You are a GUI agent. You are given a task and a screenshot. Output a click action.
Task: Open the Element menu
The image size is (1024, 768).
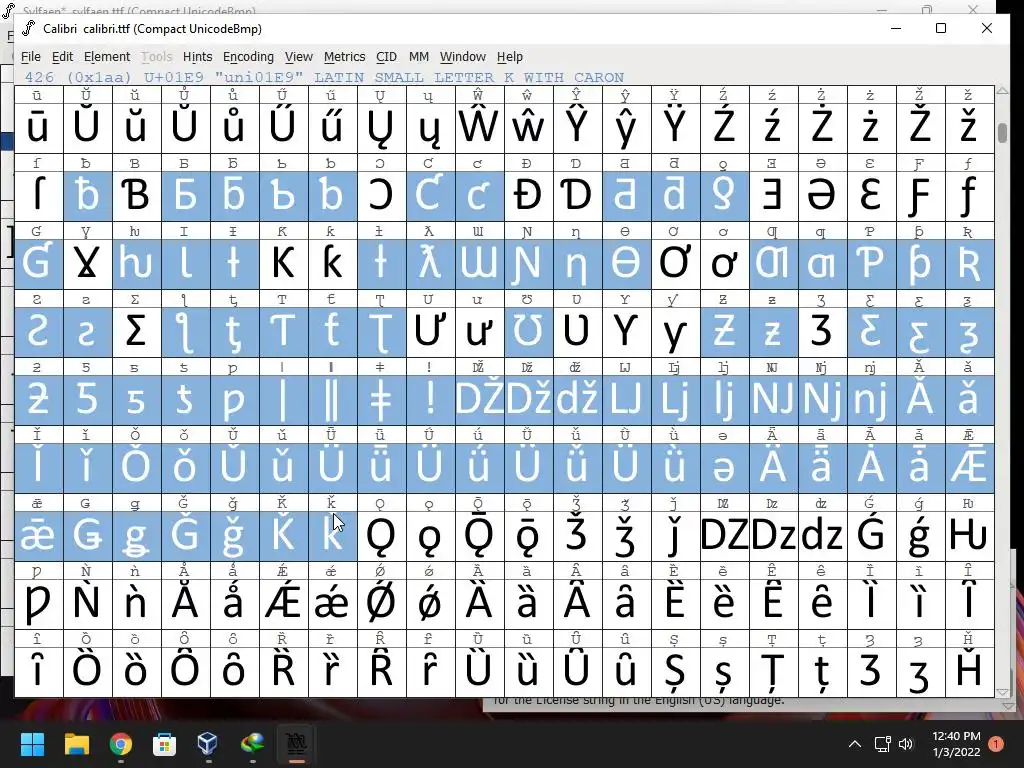click(x=106, y=57)
